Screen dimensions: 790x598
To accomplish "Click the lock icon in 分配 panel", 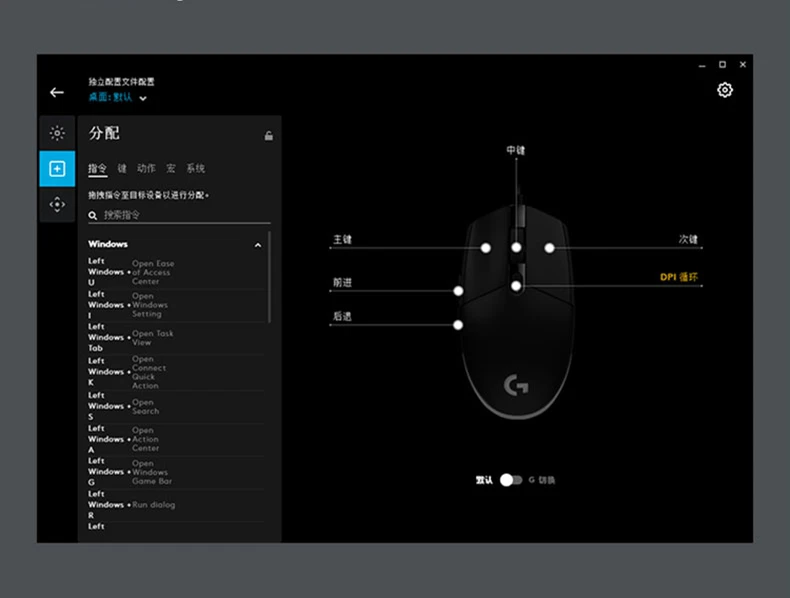I will (x=269, y=136).
